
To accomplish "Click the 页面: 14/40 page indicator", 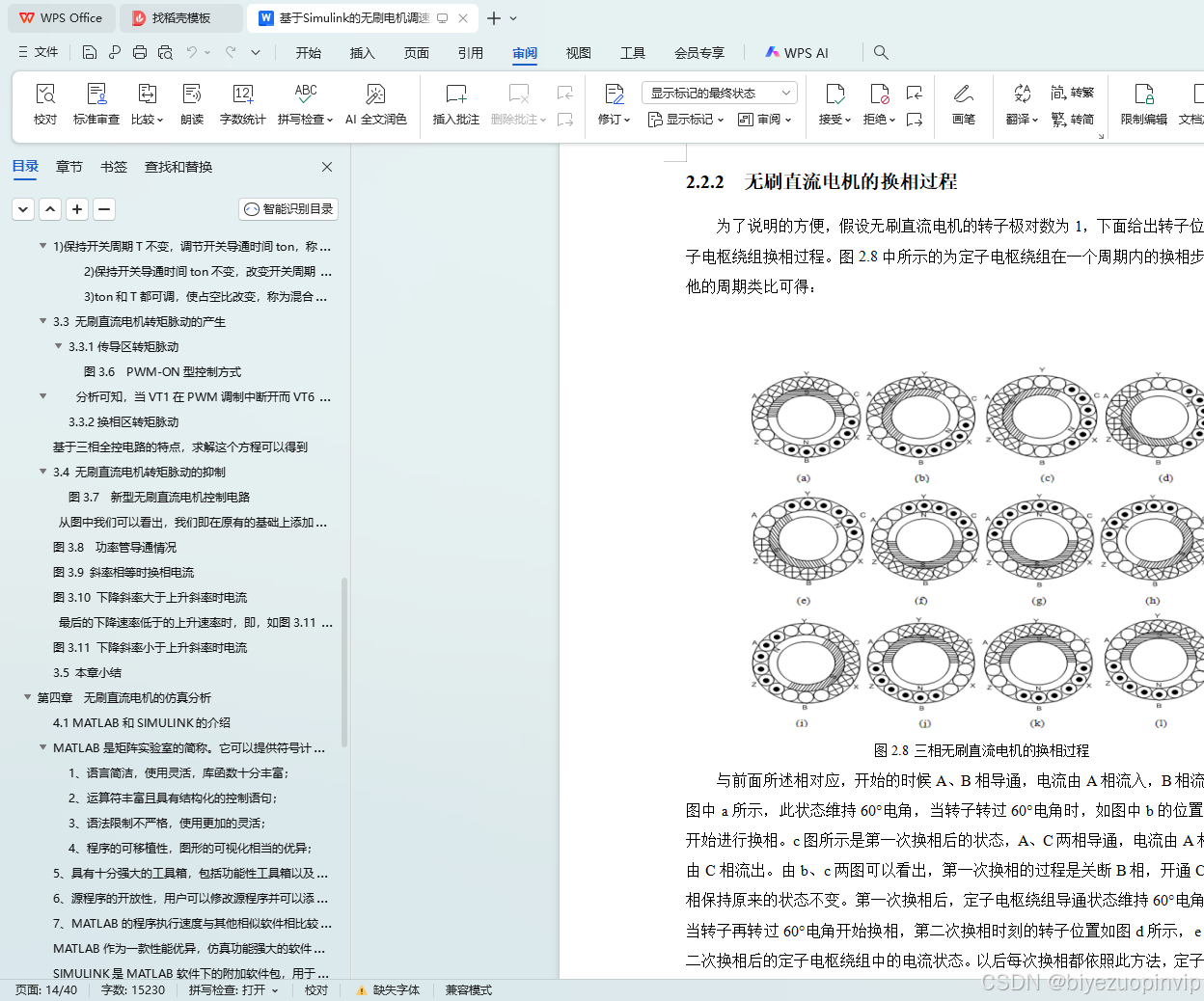I will pos(46,990).
